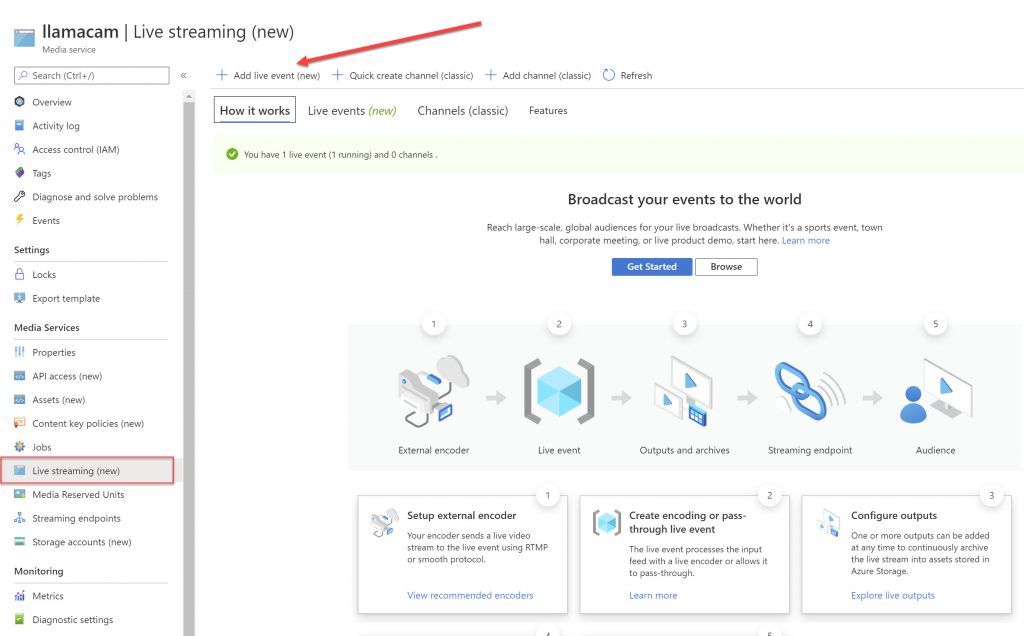Select Live streaming (new) in sidebar
Viewport: 1024px width, 636px height.
click(88, 471)
